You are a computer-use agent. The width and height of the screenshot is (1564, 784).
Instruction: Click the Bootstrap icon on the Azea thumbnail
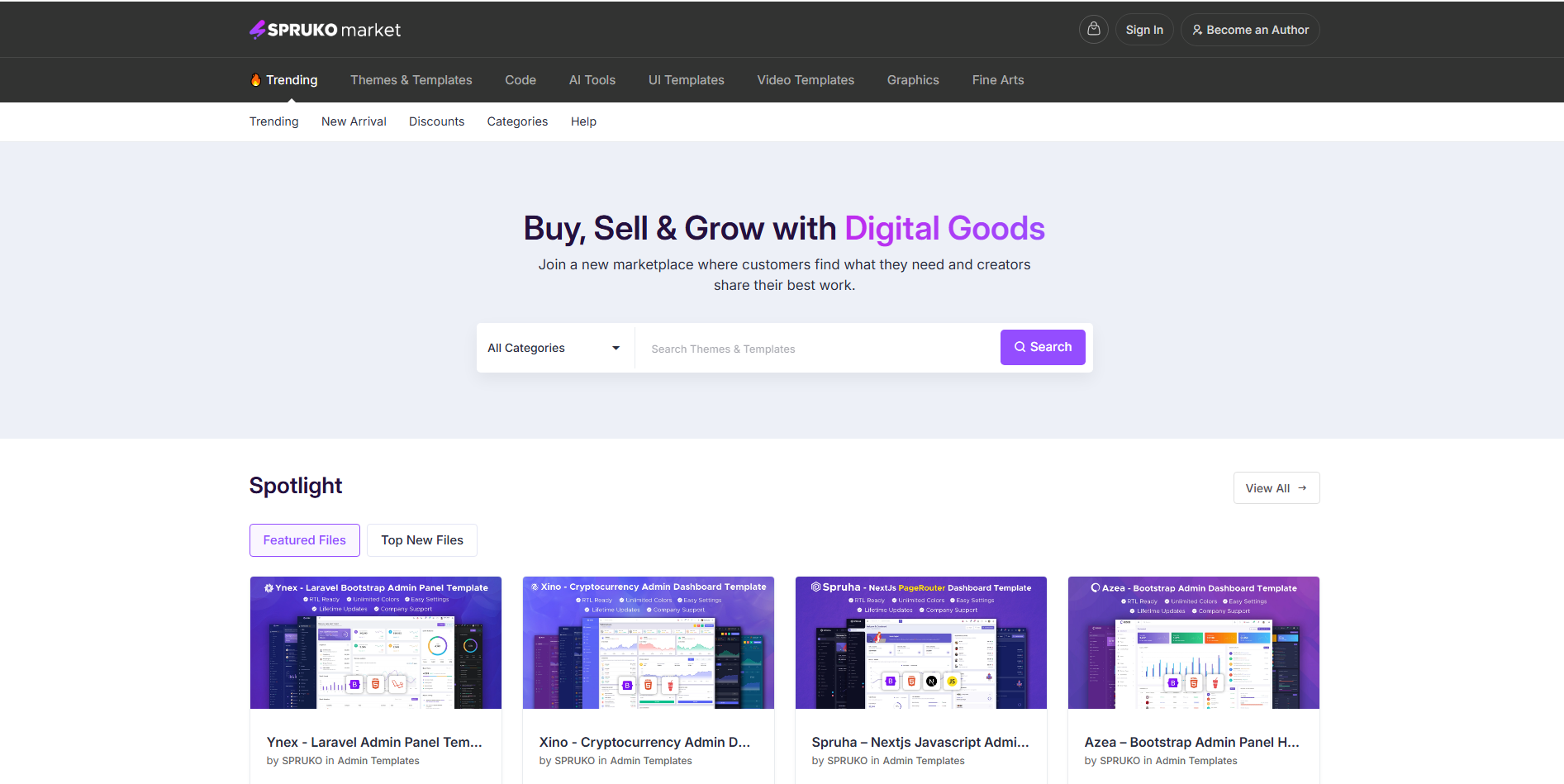point(1173,684)
